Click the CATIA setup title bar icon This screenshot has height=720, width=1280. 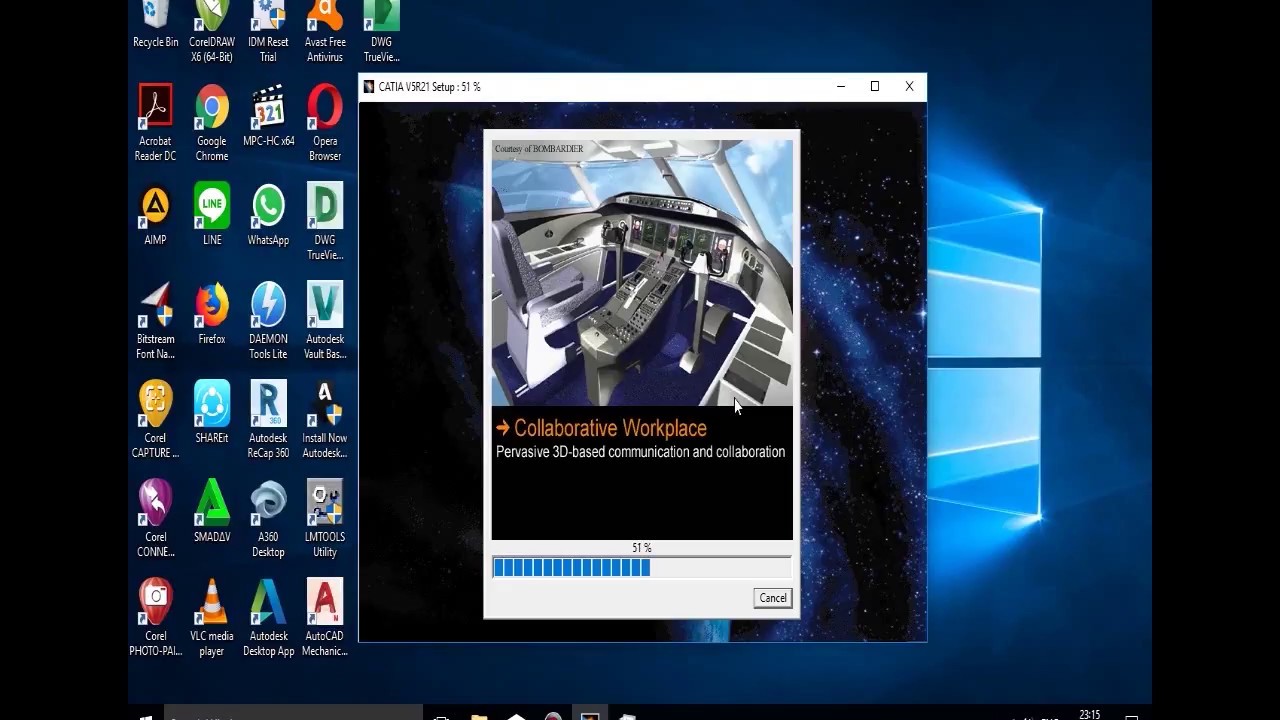pos(369,87)
